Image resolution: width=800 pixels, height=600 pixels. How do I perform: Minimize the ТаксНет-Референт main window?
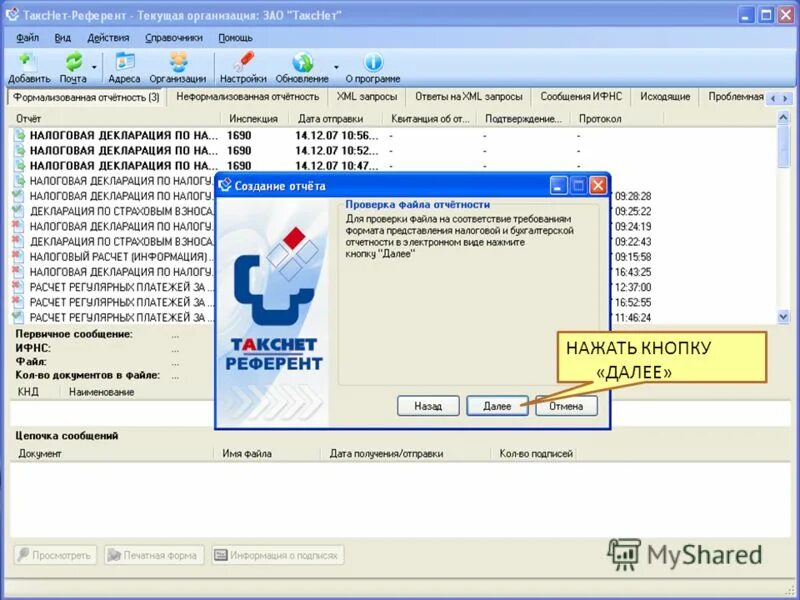coord(746,15)
